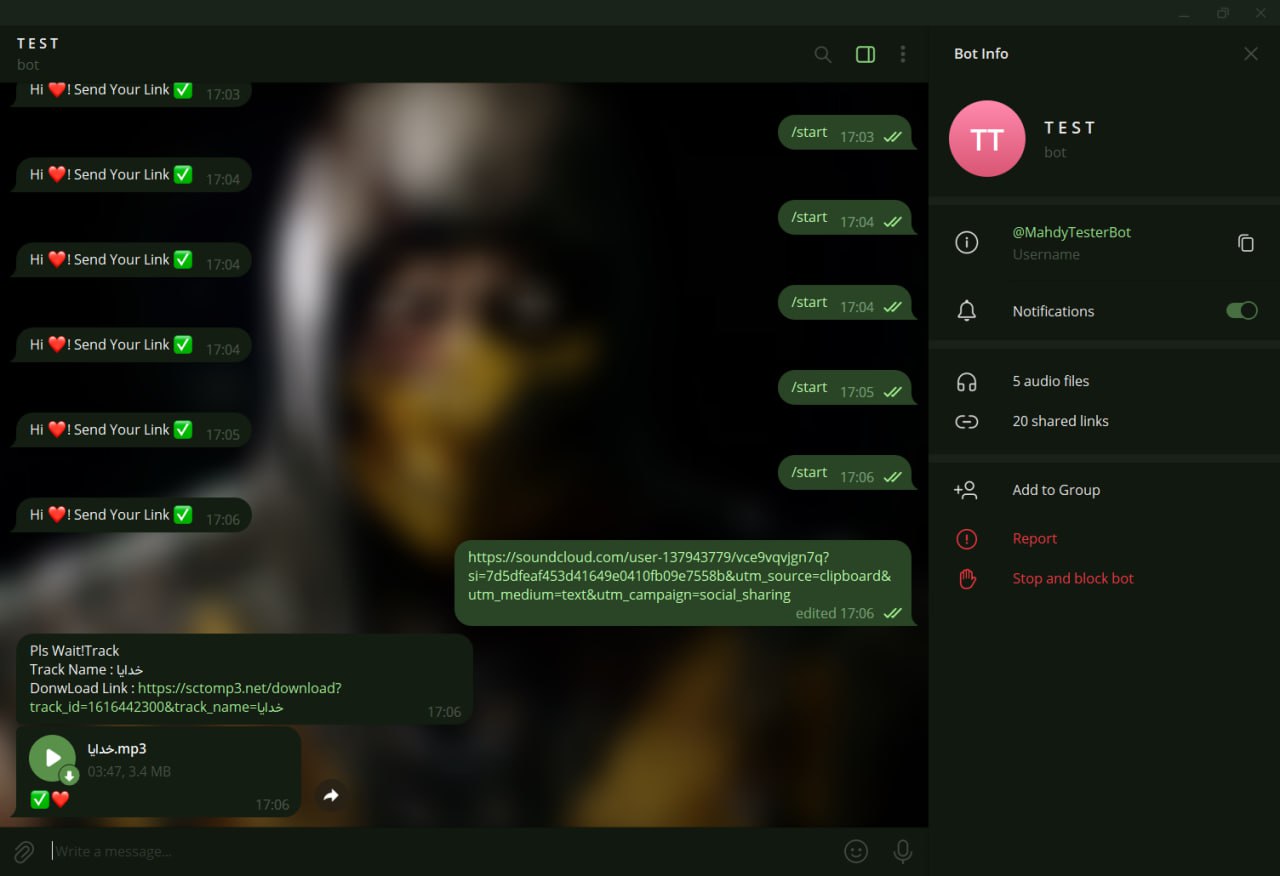Focus the Write a message input field
This screenshot has height=876, width=1280.
(442, 852)
